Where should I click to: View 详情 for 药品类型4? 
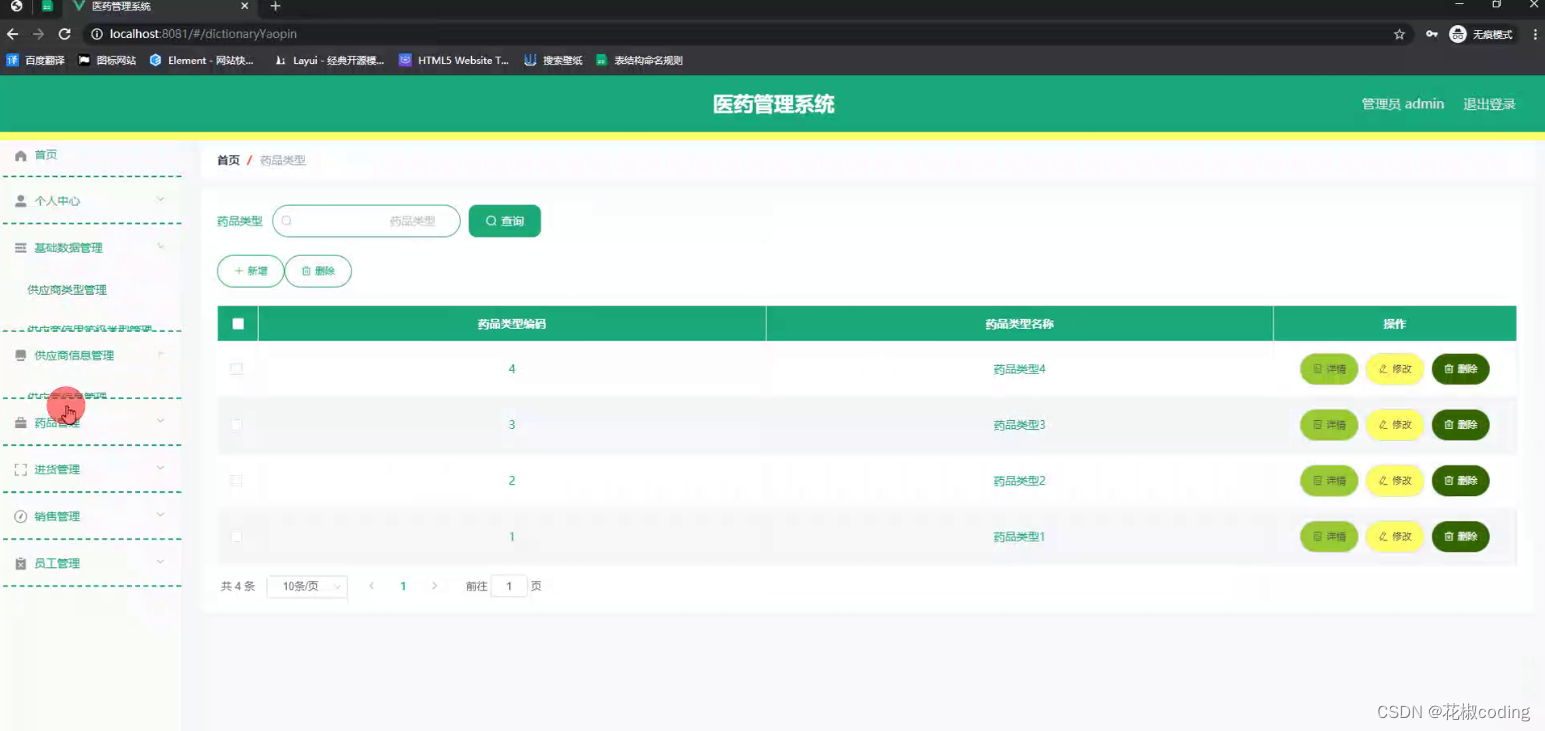(x=1329, y=369)
